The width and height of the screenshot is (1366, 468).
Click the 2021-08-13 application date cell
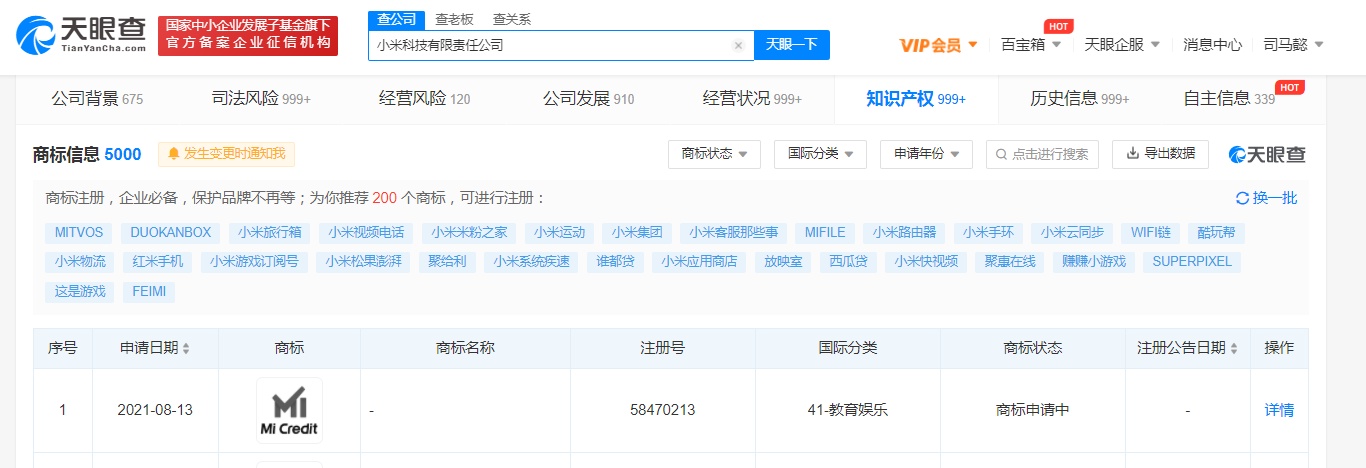point(155,410)
